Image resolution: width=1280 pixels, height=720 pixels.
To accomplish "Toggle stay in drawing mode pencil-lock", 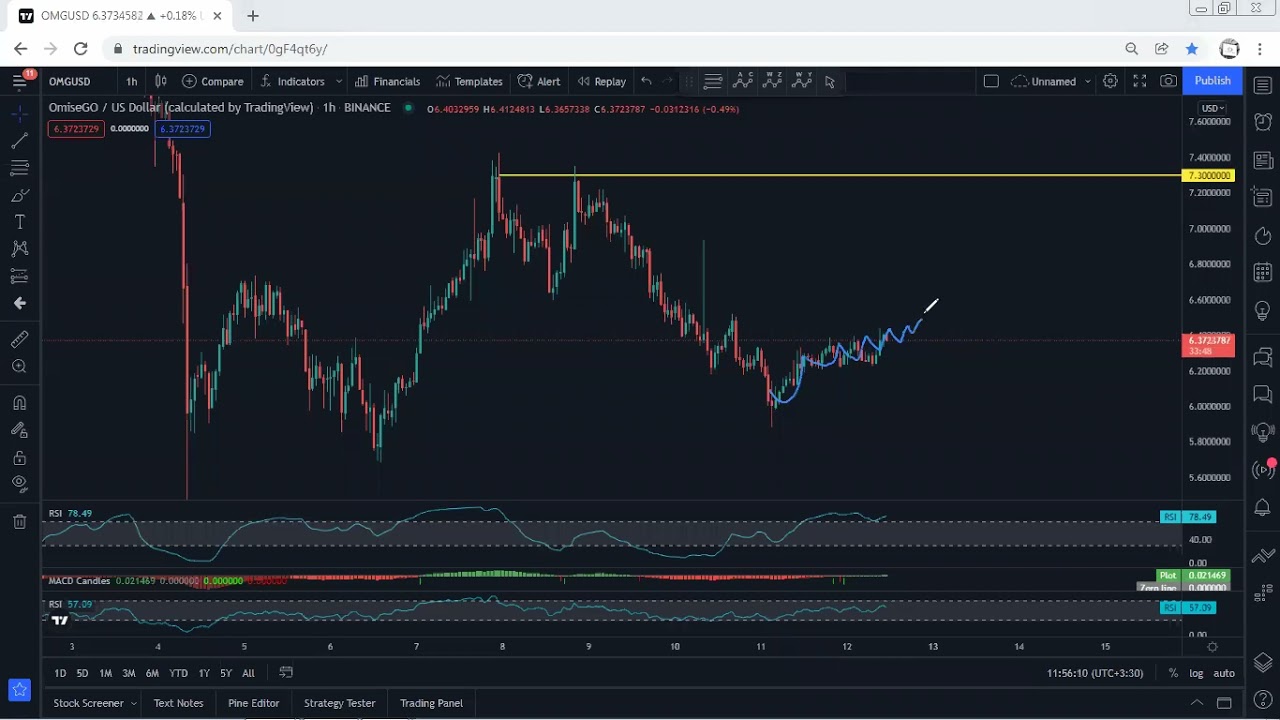I will tap(19, 430).
